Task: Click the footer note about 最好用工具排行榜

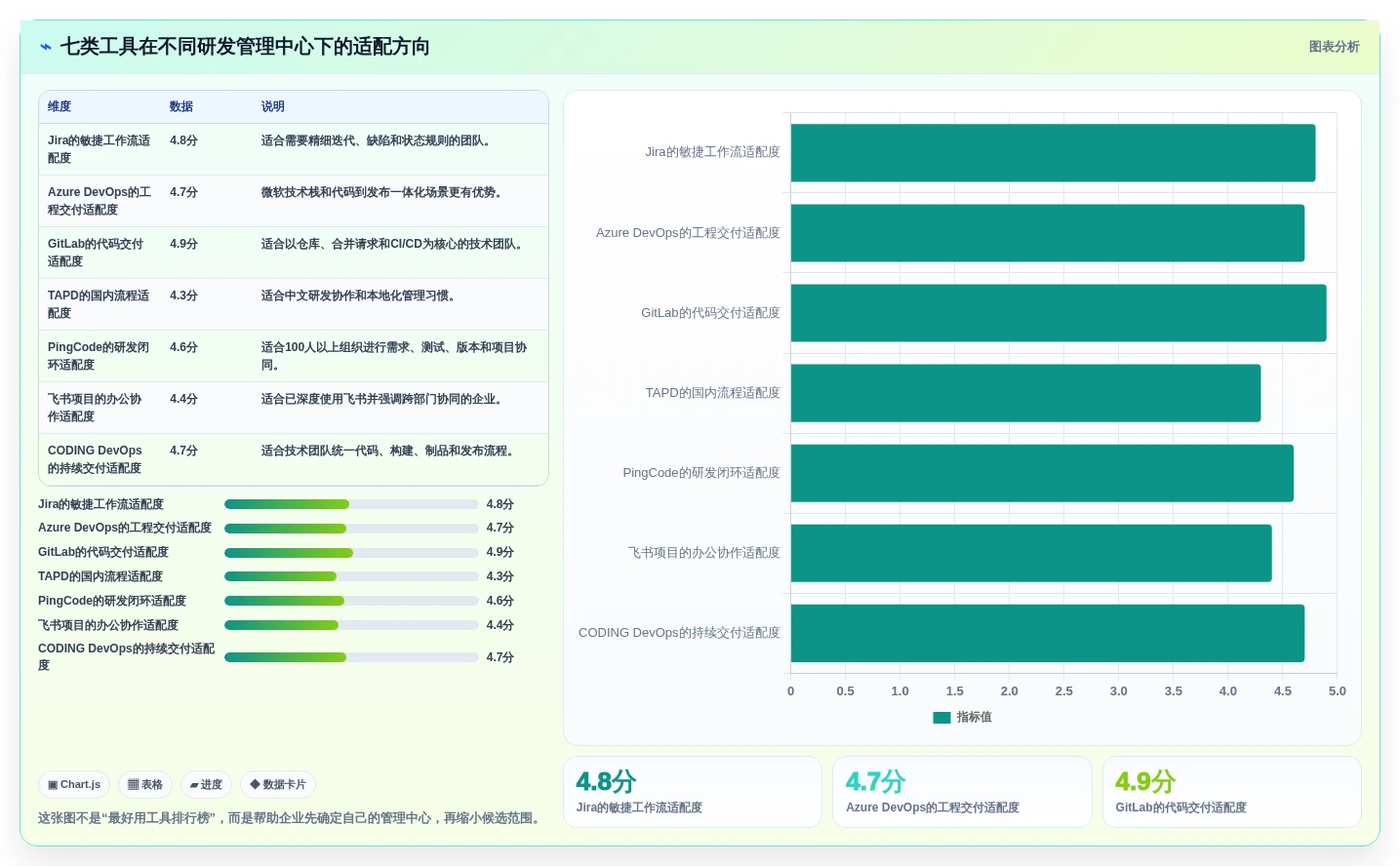Action: [x=290, y=818]
